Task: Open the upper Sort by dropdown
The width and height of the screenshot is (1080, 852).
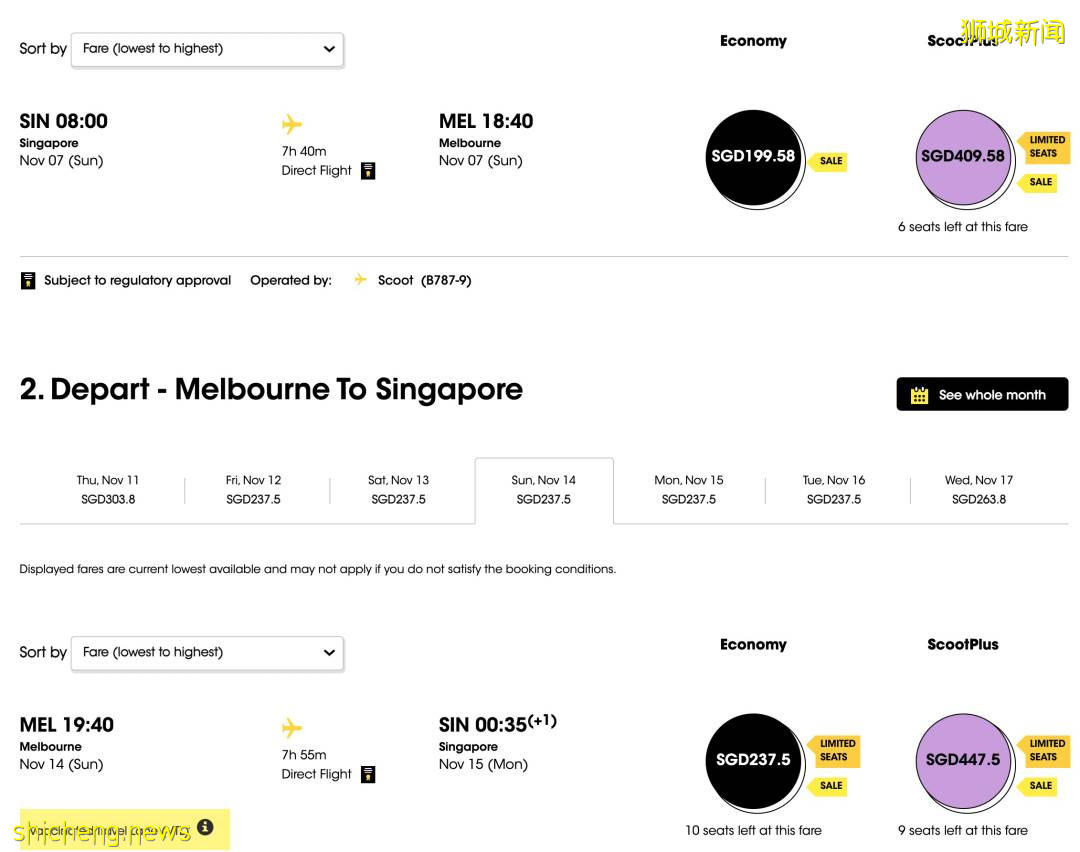Action: point(207,49)
